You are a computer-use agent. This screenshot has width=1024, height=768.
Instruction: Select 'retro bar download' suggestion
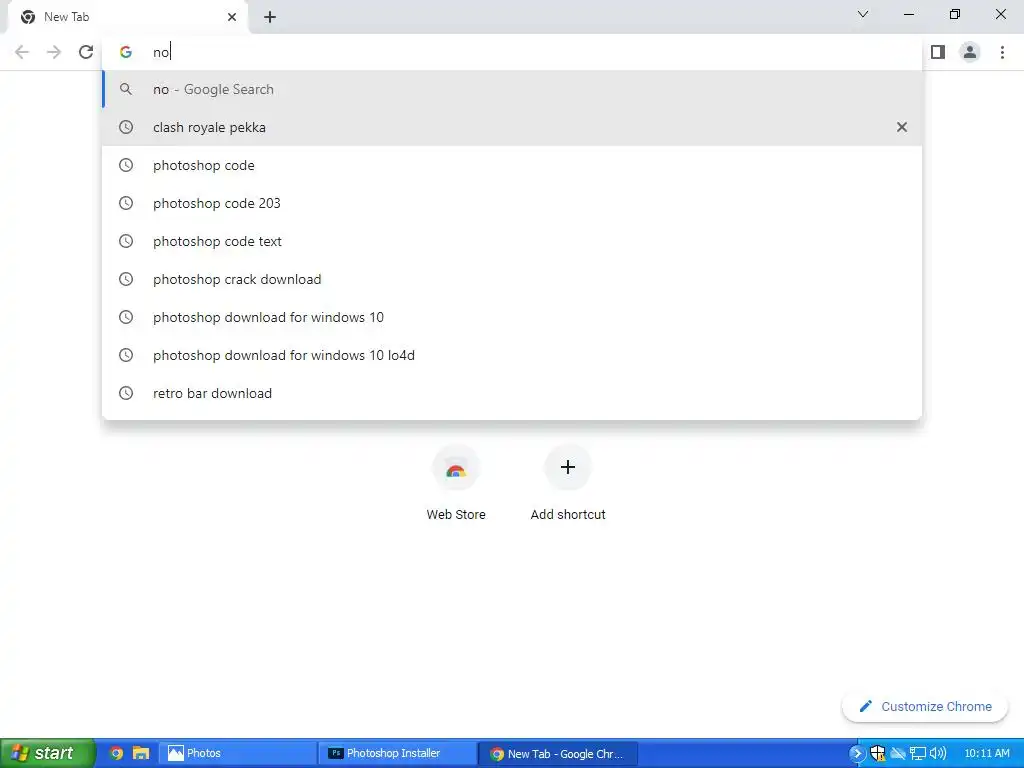(512, 393)
